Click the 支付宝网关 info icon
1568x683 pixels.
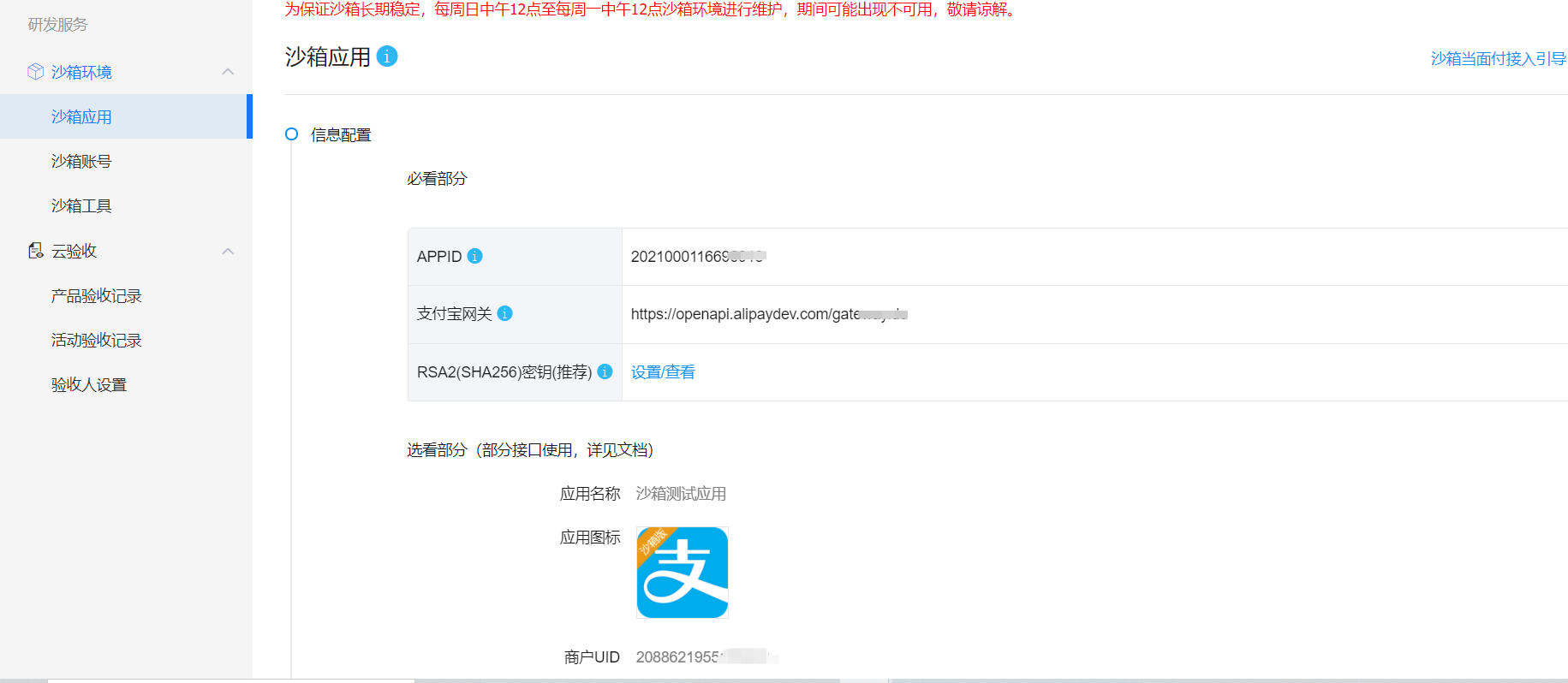pyautogui.click(x=505, y=313)
